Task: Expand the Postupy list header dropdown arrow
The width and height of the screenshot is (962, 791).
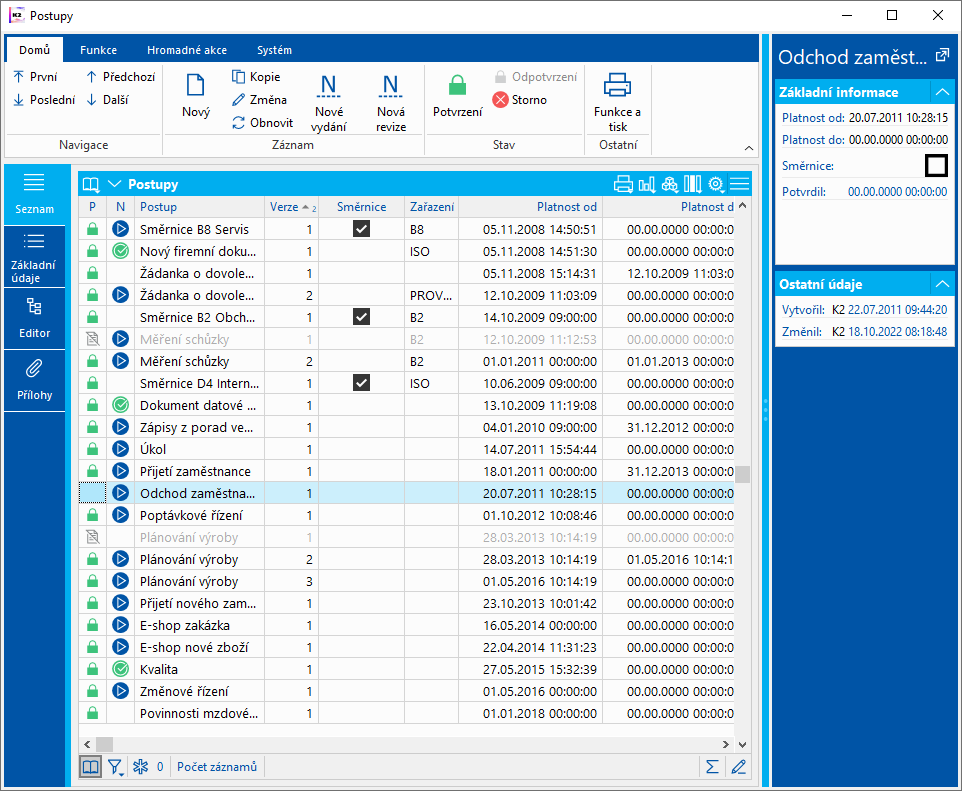Action: pyautogui.click(x=114, y=184)
